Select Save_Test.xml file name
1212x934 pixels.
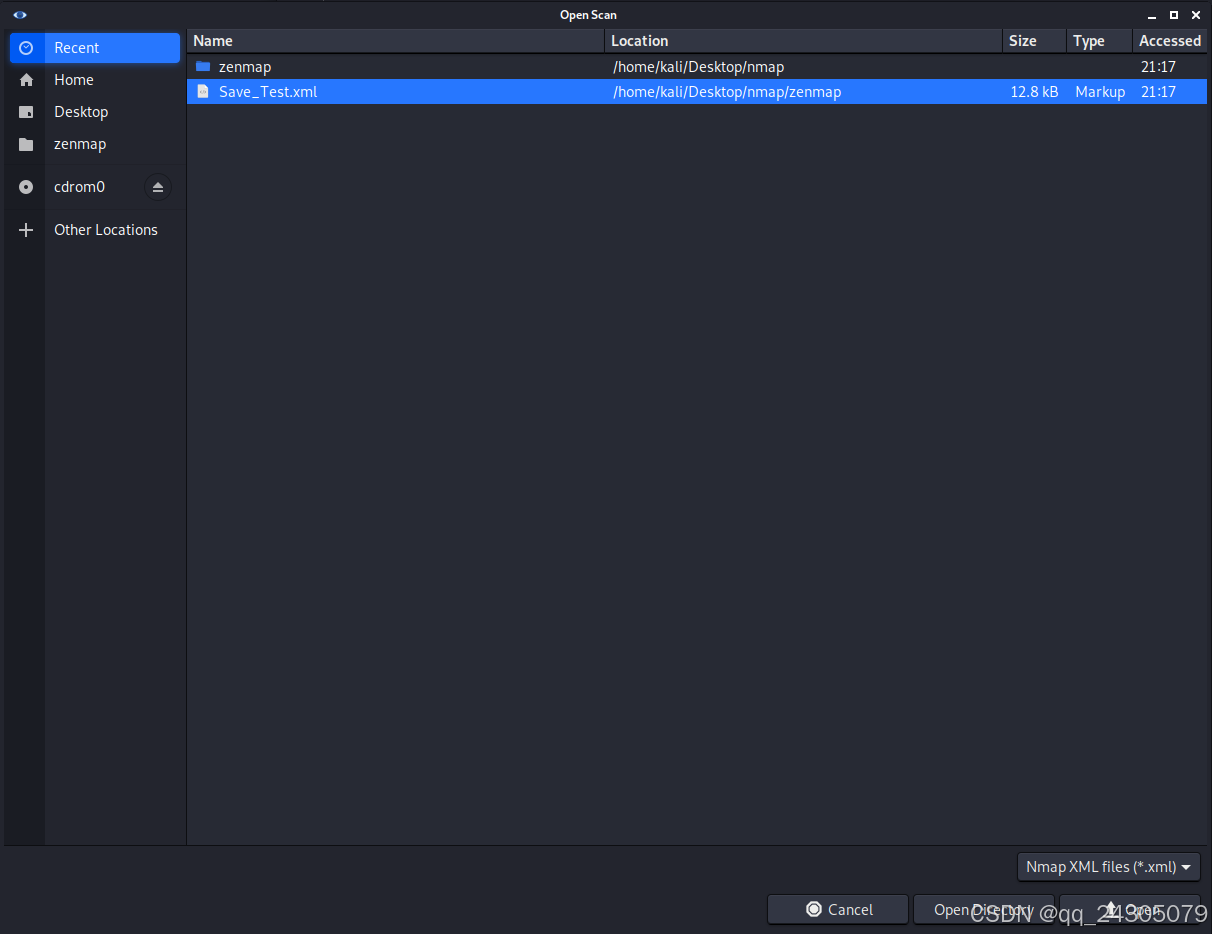268,92
